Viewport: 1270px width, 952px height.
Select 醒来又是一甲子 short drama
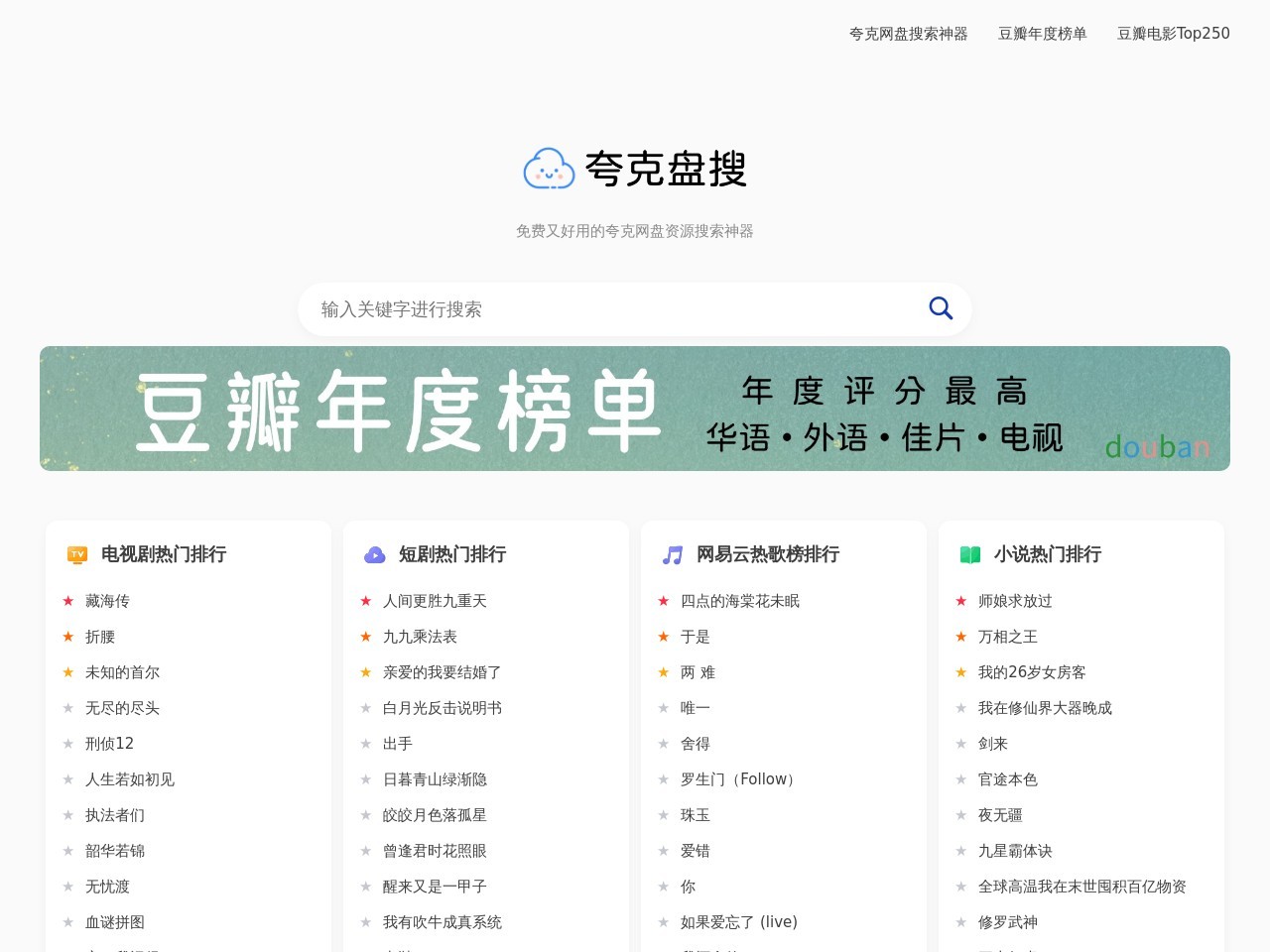pos(435,887)
